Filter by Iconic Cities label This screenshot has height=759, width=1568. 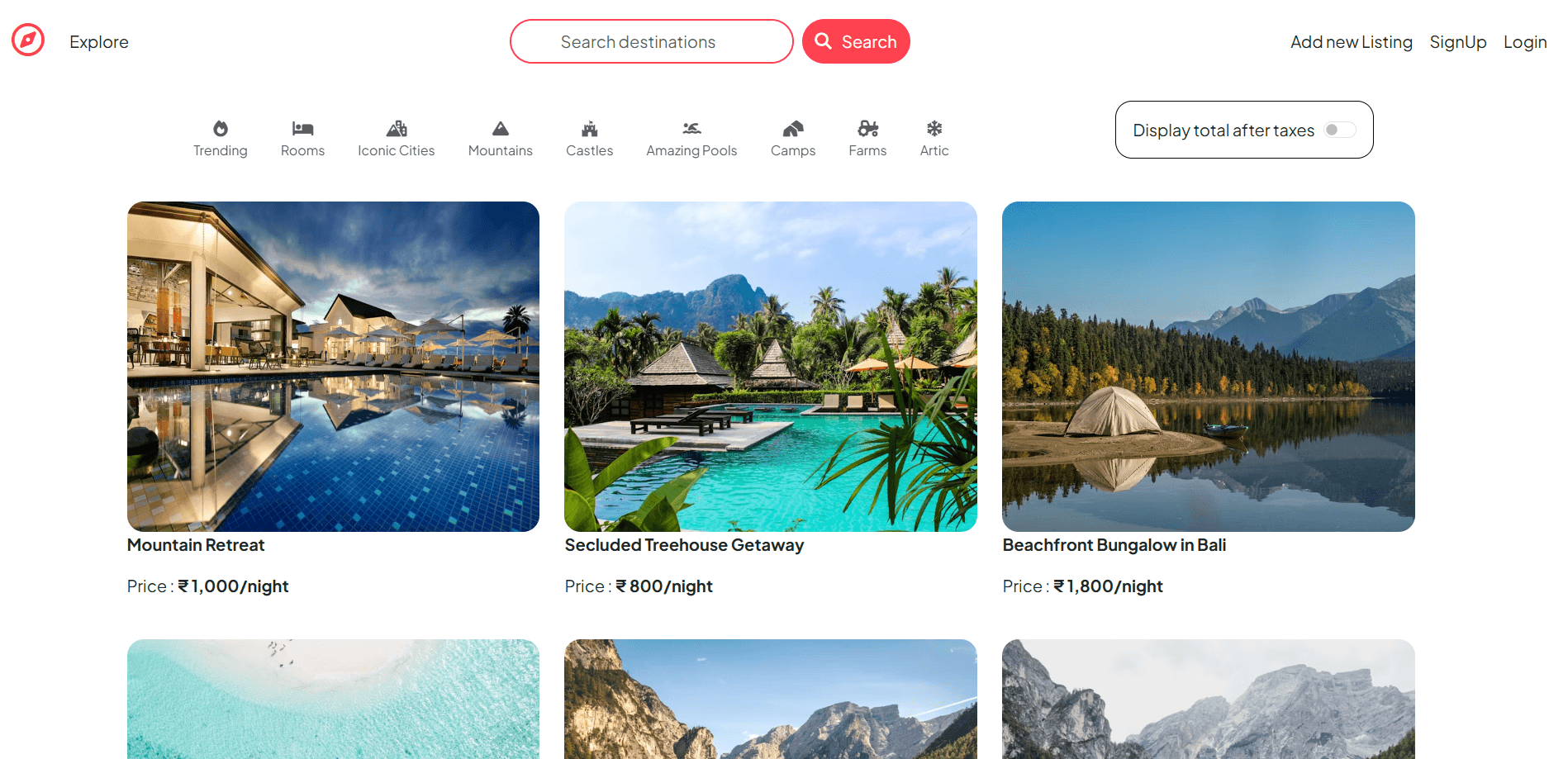click(x=397, y=150)
